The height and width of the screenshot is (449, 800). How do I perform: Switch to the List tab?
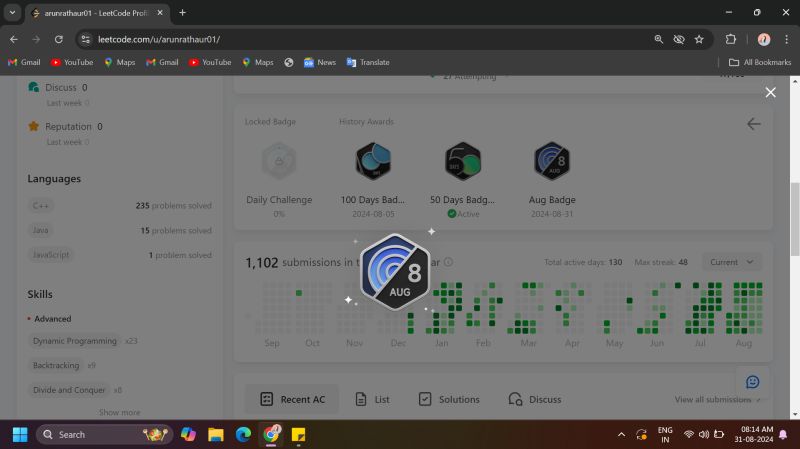(372, 399)
